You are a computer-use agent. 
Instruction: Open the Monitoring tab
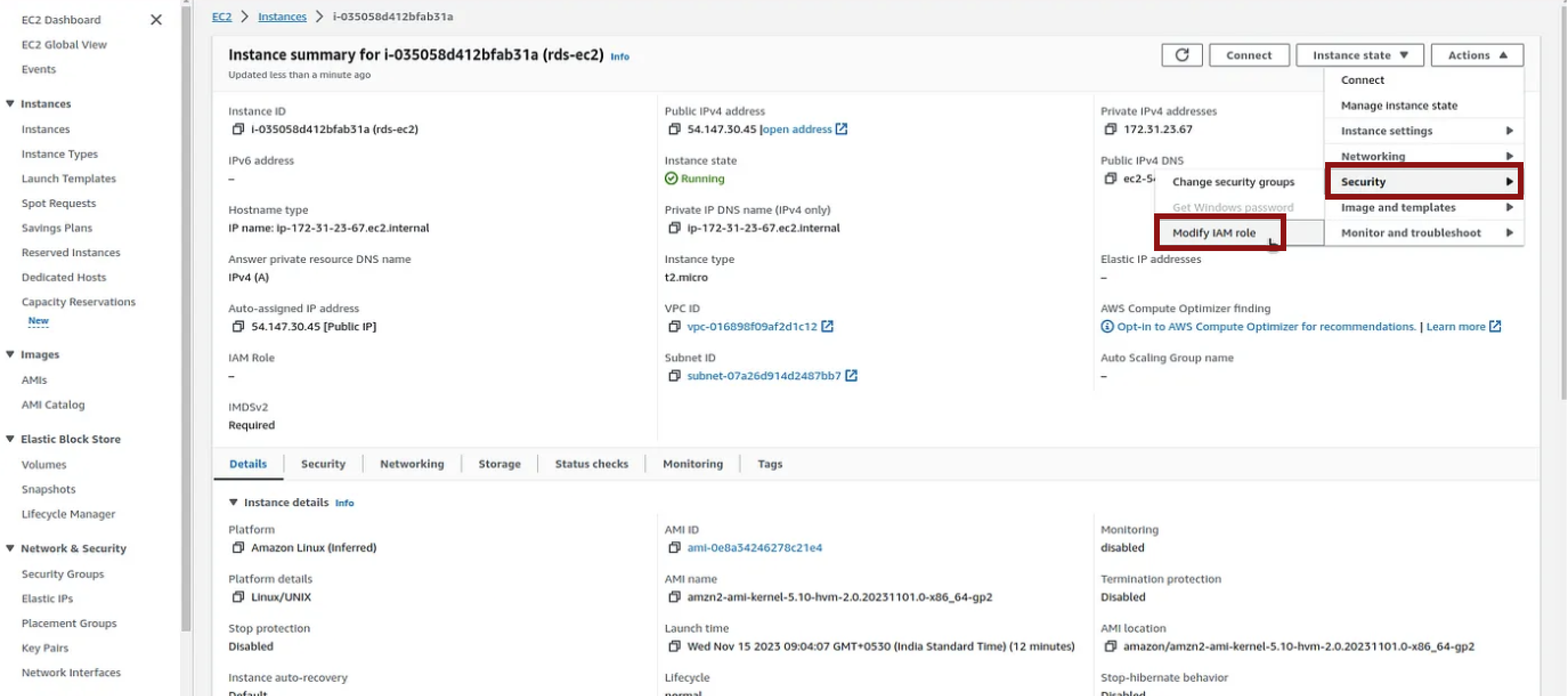pos(693,464)
